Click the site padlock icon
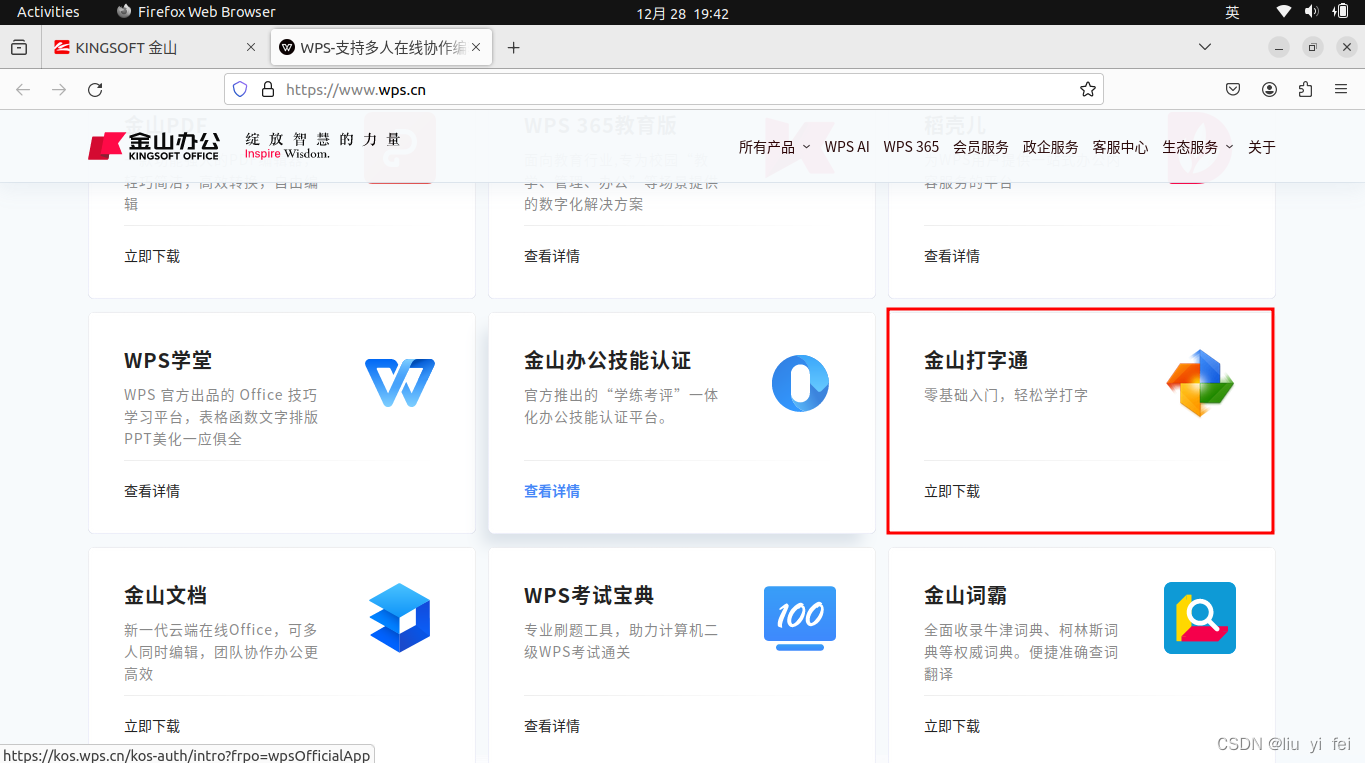Viewport: 1365px width, 763px height. [267, 89]
